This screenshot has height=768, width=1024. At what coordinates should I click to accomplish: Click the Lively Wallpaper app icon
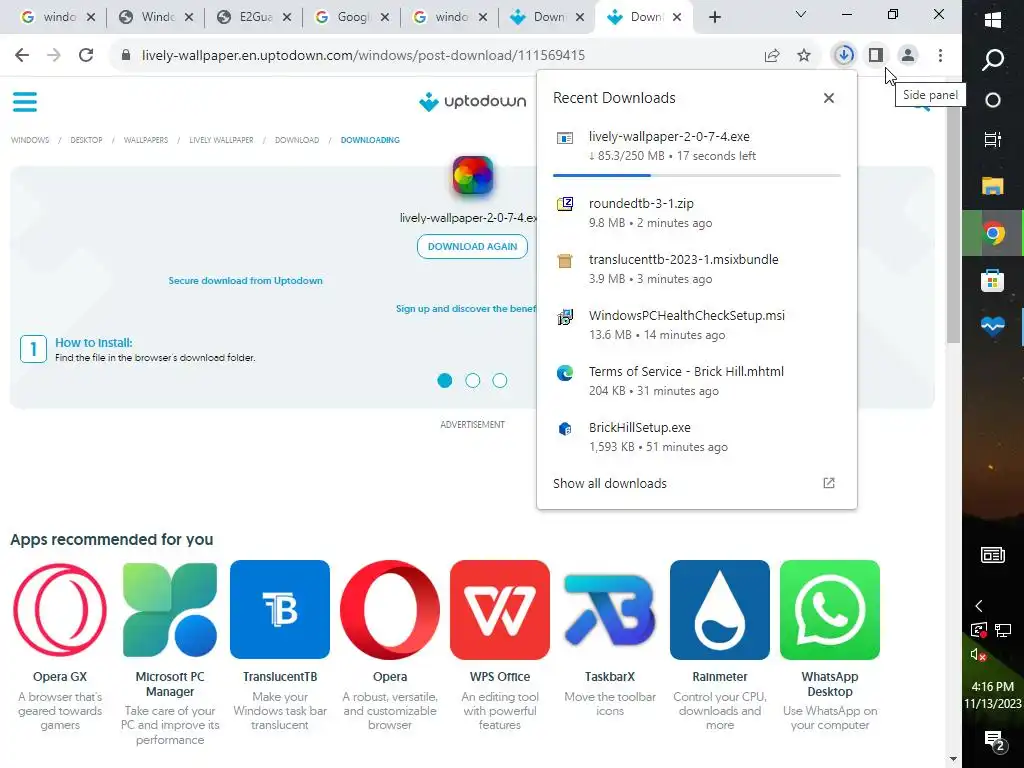(x=473, y=176)
